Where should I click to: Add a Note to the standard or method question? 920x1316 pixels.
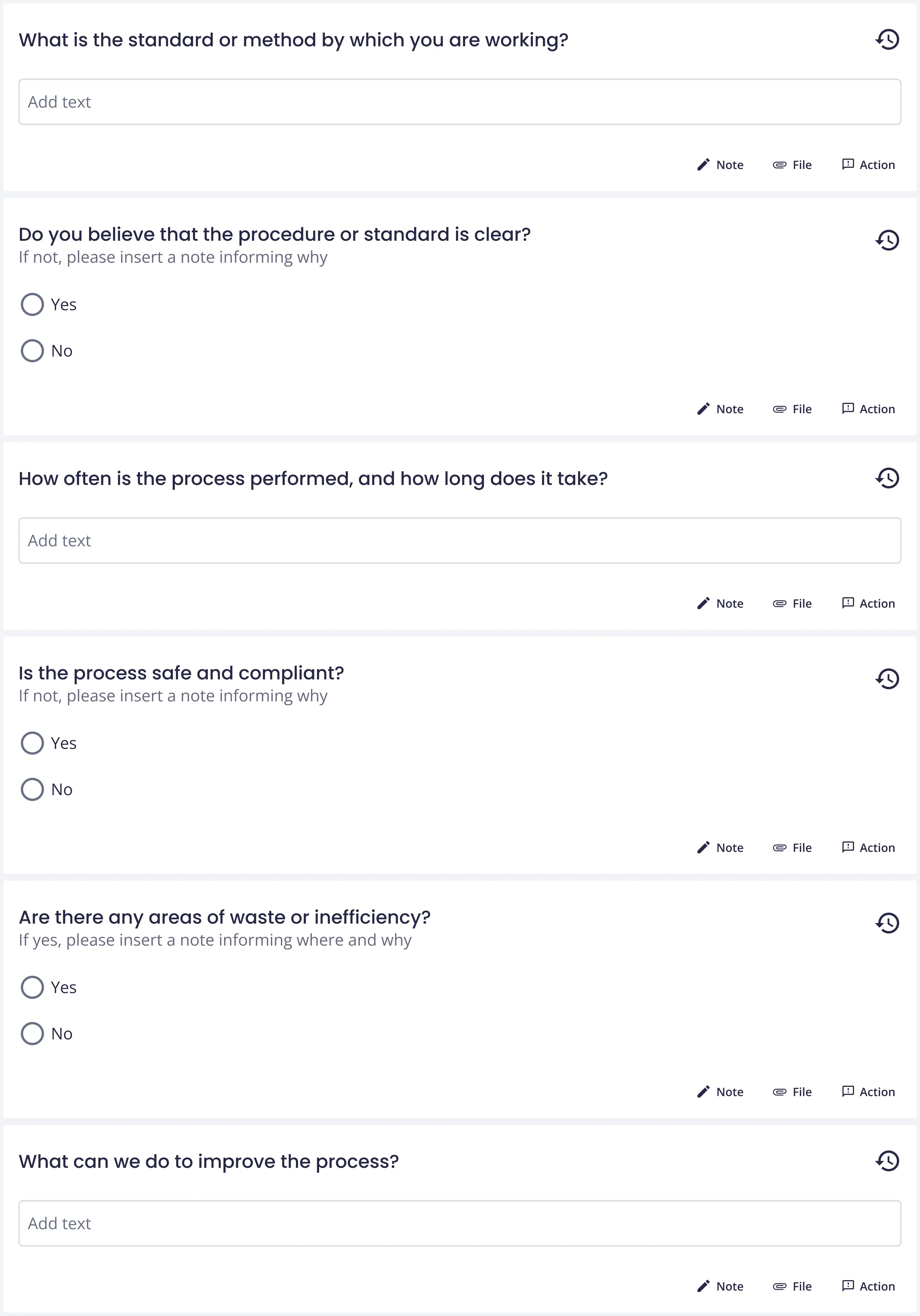point(721,165)
